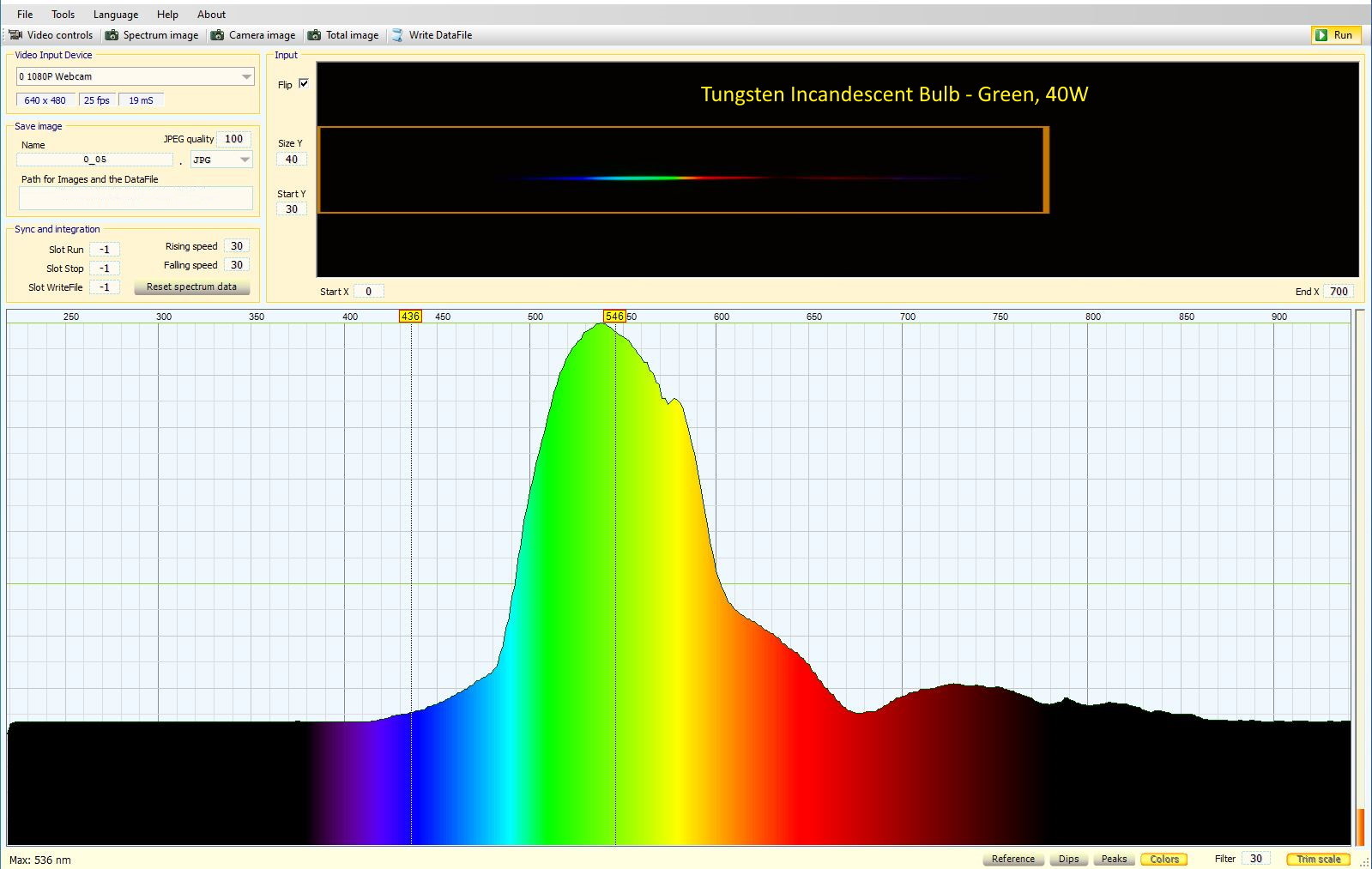This screenshot has width=1372, height=869.
Task: Click the Path for Images field
Action: [x=136, y=198]
